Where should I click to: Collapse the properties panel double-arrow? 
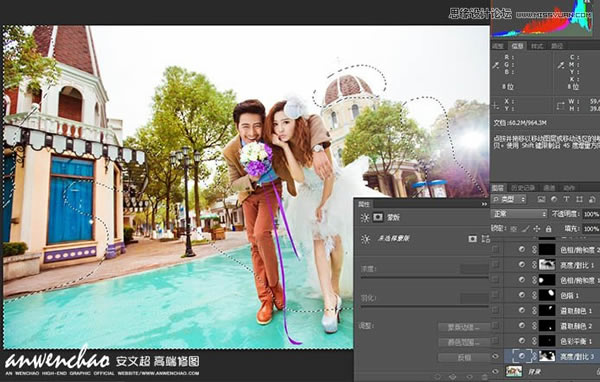pyautogui.click(x=484, y=204)
